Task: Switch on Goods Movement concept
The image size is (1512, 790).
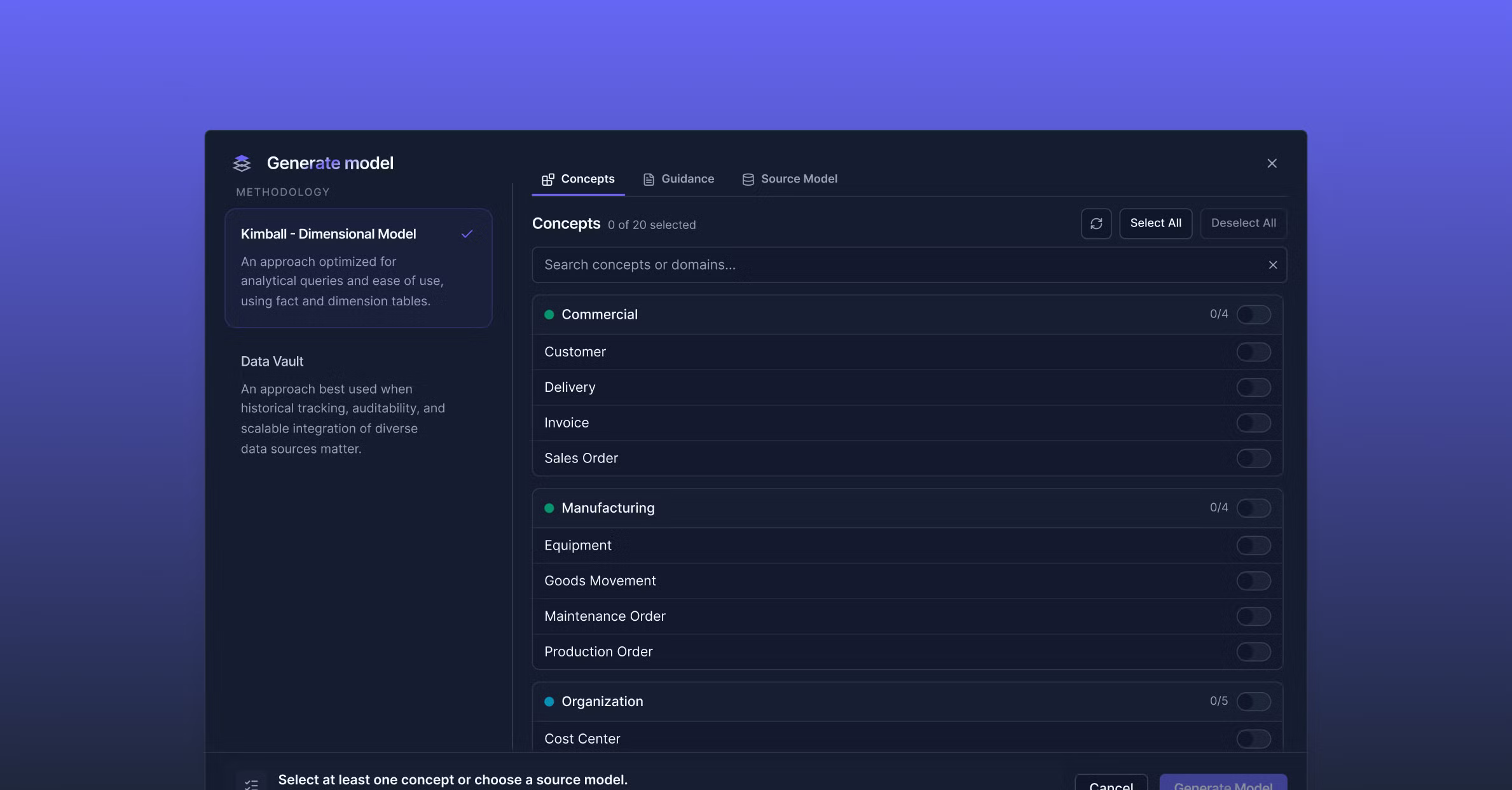Action: coord(1253,581)
